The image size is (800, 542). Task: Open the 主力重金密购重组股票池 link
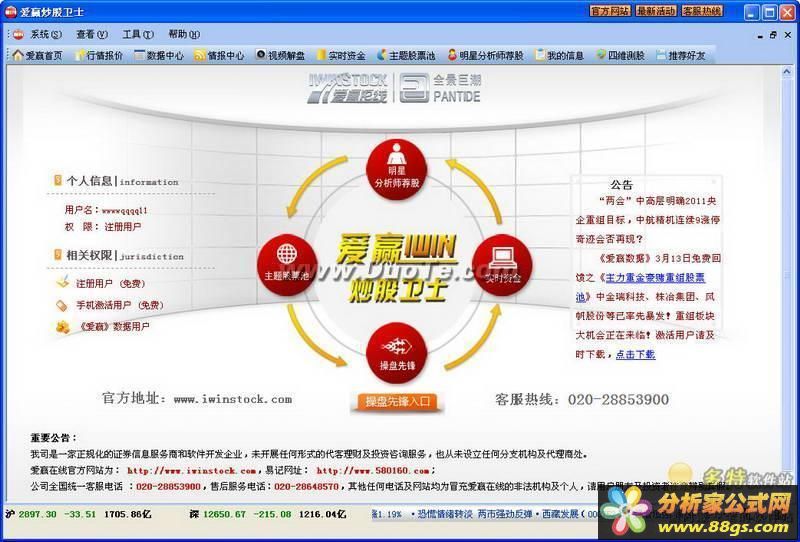(x=656, y=278)
